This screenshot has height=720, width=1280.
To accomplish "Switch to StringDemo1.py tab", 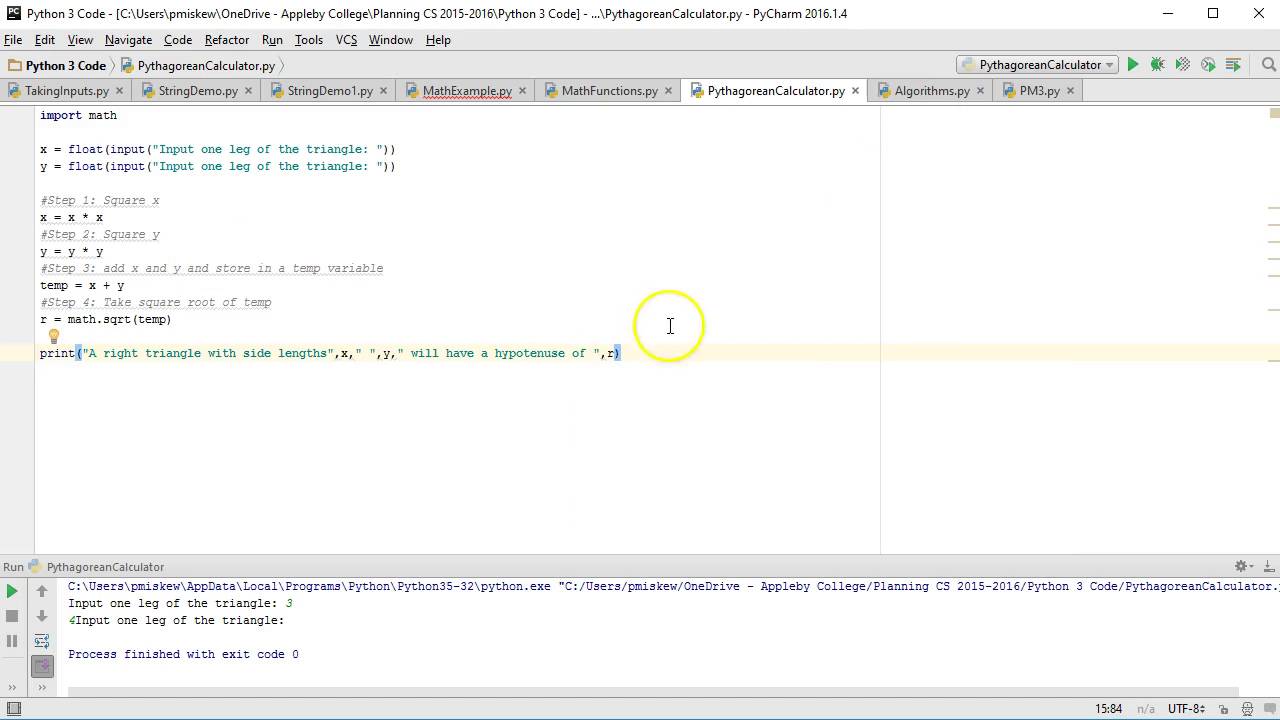I will [330, 91].
